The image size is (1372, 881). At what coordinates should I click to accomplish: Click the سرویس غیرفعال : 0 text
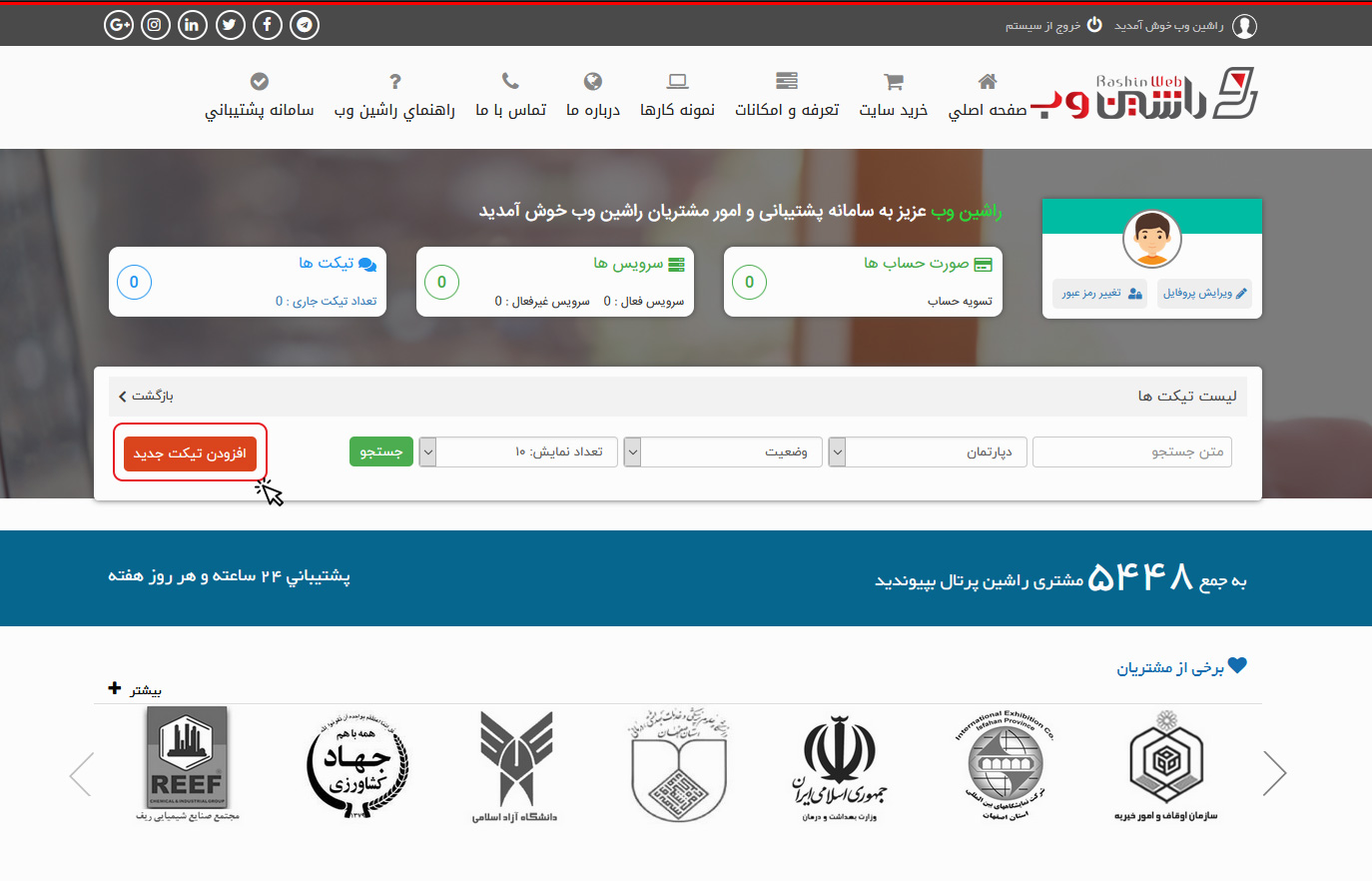(542, 301)
